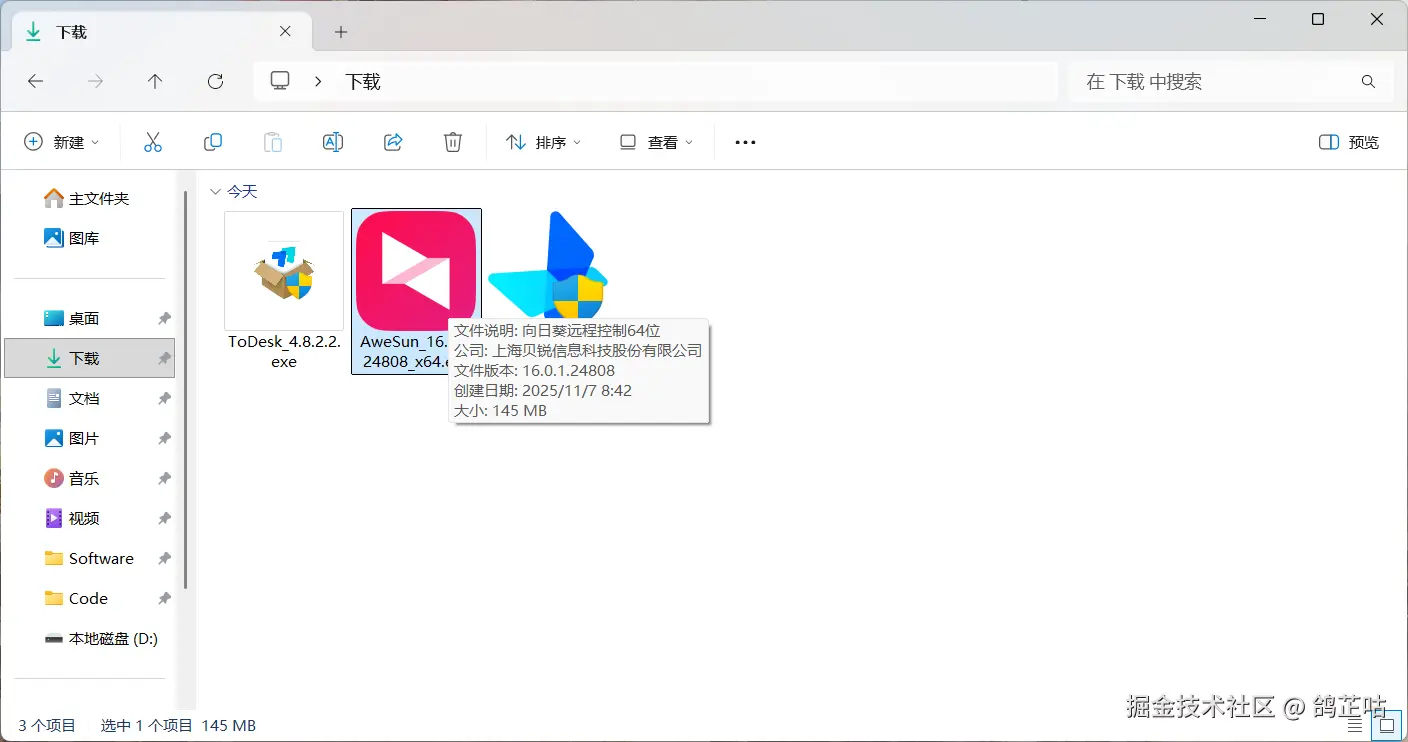Click the pin icon beside Code
The image size is (1408, 742).
point(164,598)
